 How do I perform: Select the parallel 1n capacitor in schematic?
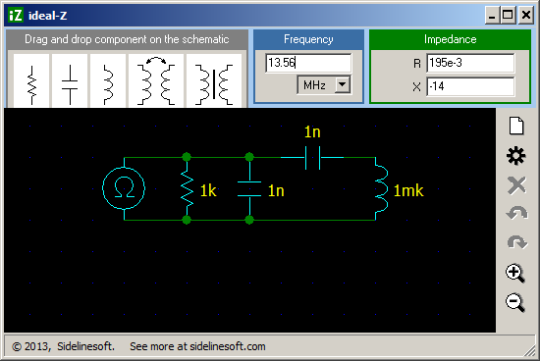[x=249, y=189]
